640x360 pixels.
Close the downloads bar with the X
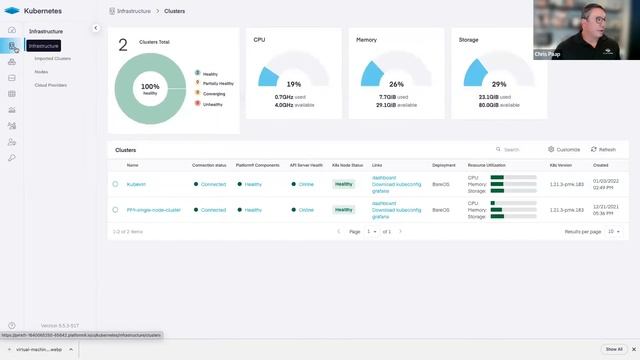click(x=633, y=349)
